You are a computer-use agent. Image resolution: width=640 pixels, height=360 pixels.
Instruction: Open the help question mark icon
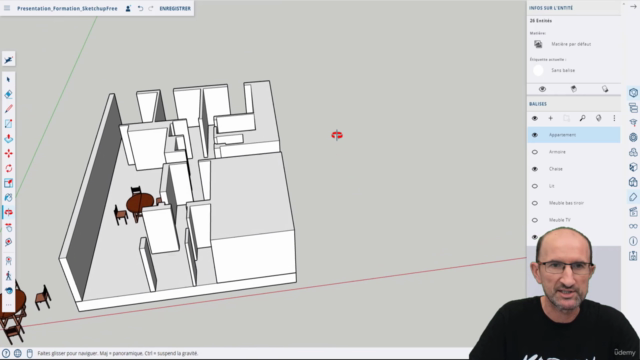coord(6,353)
